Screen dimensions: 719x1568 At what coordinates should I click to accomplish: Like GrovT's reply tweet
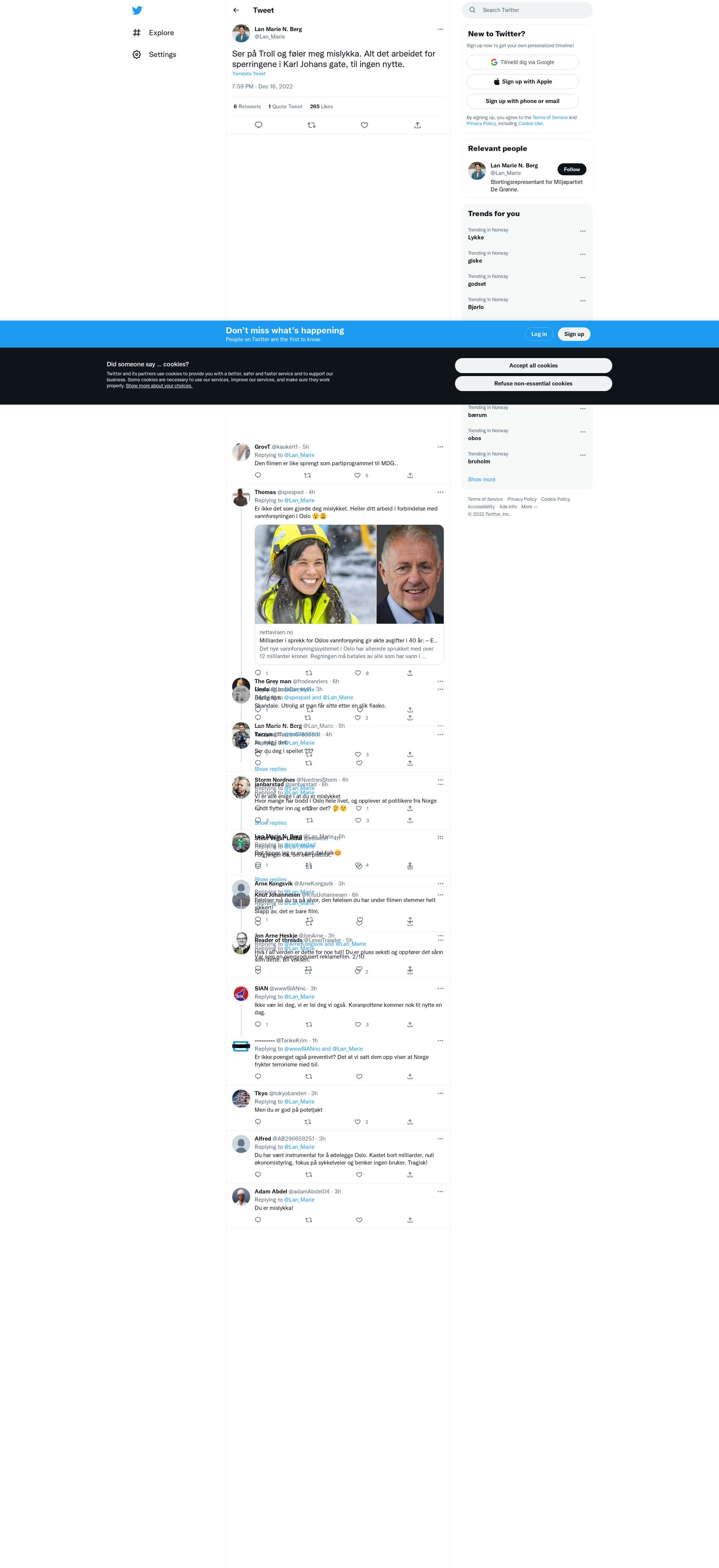(358, 475)
